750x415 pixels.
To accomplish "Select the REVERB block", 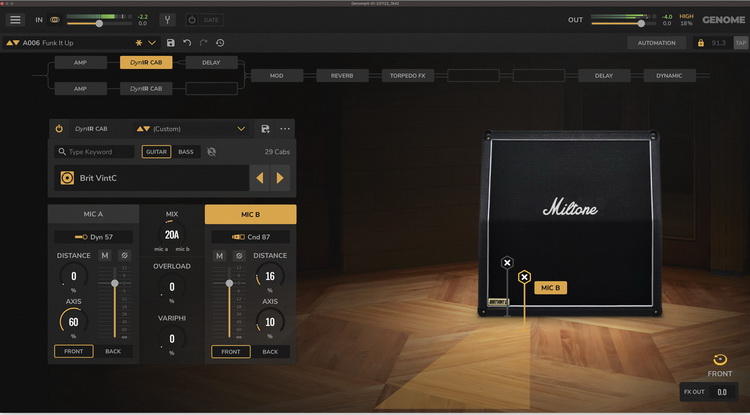I will click(x=342, y=76).
